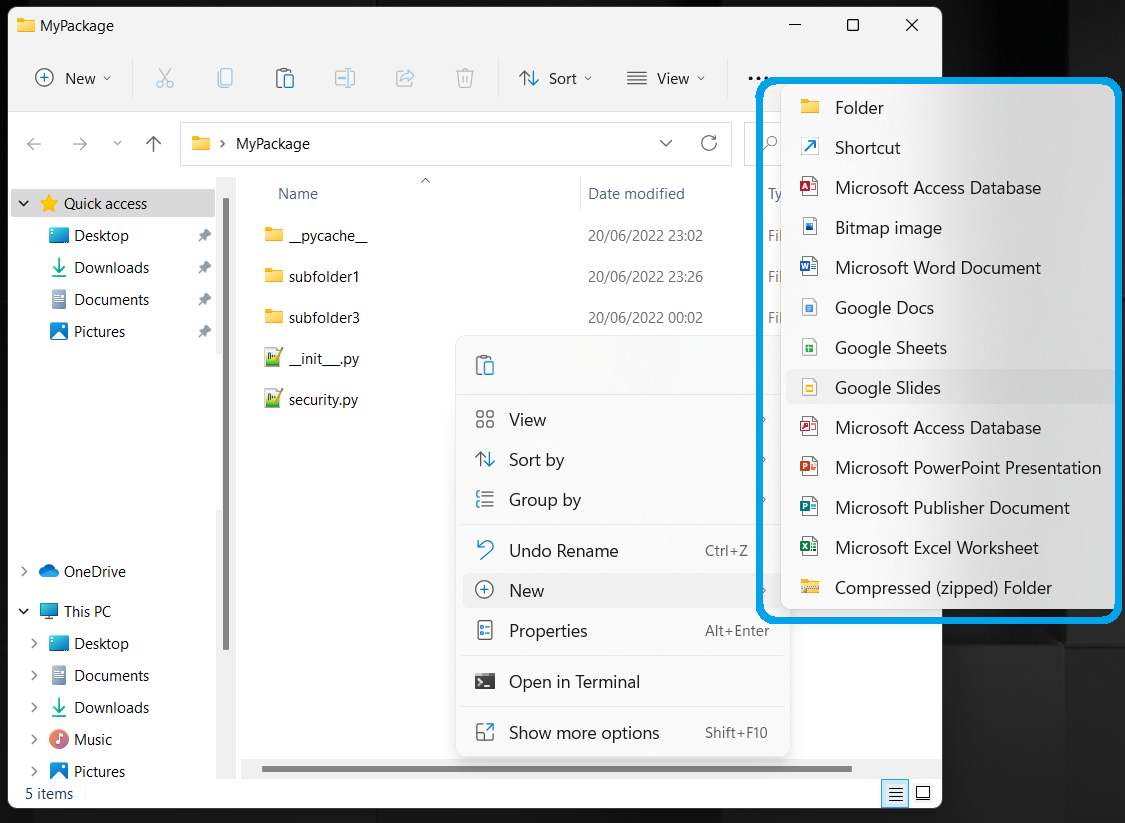Click the Delete icon in the toolbar
1125x823 pixels.
point(464,78)
